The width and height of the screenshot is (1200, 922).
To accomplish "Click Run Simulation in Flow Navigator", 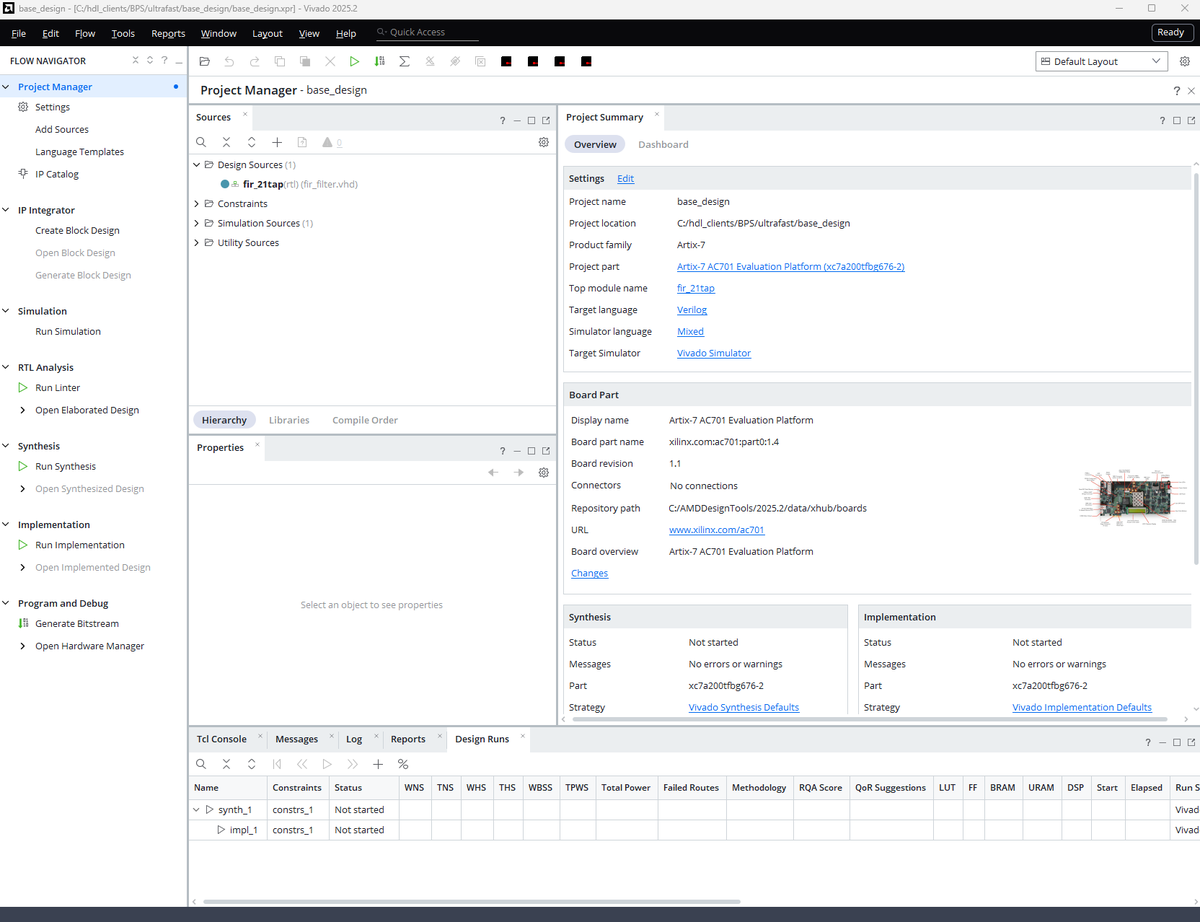I will pos(68,331).
